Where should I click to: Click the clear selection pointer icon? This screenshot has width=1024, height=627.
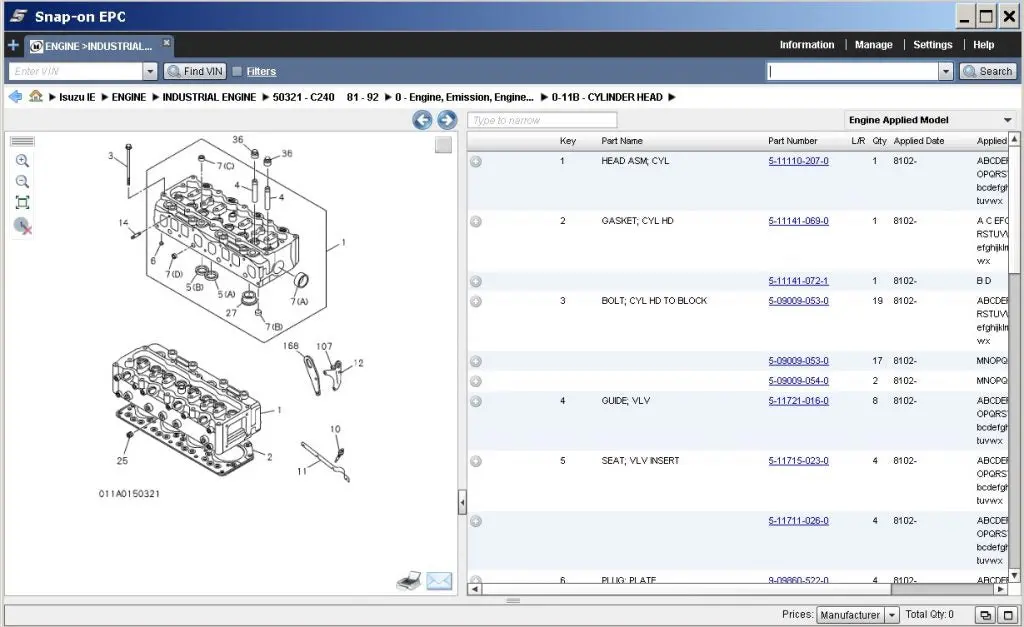pyautogui.click(x=23, y=226)
